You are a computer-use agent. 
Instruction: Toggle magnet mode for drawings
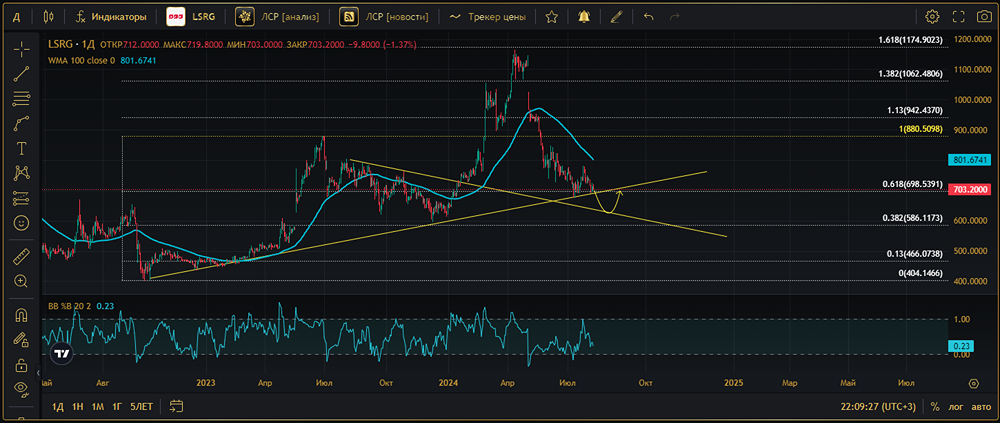coord(21,315)
